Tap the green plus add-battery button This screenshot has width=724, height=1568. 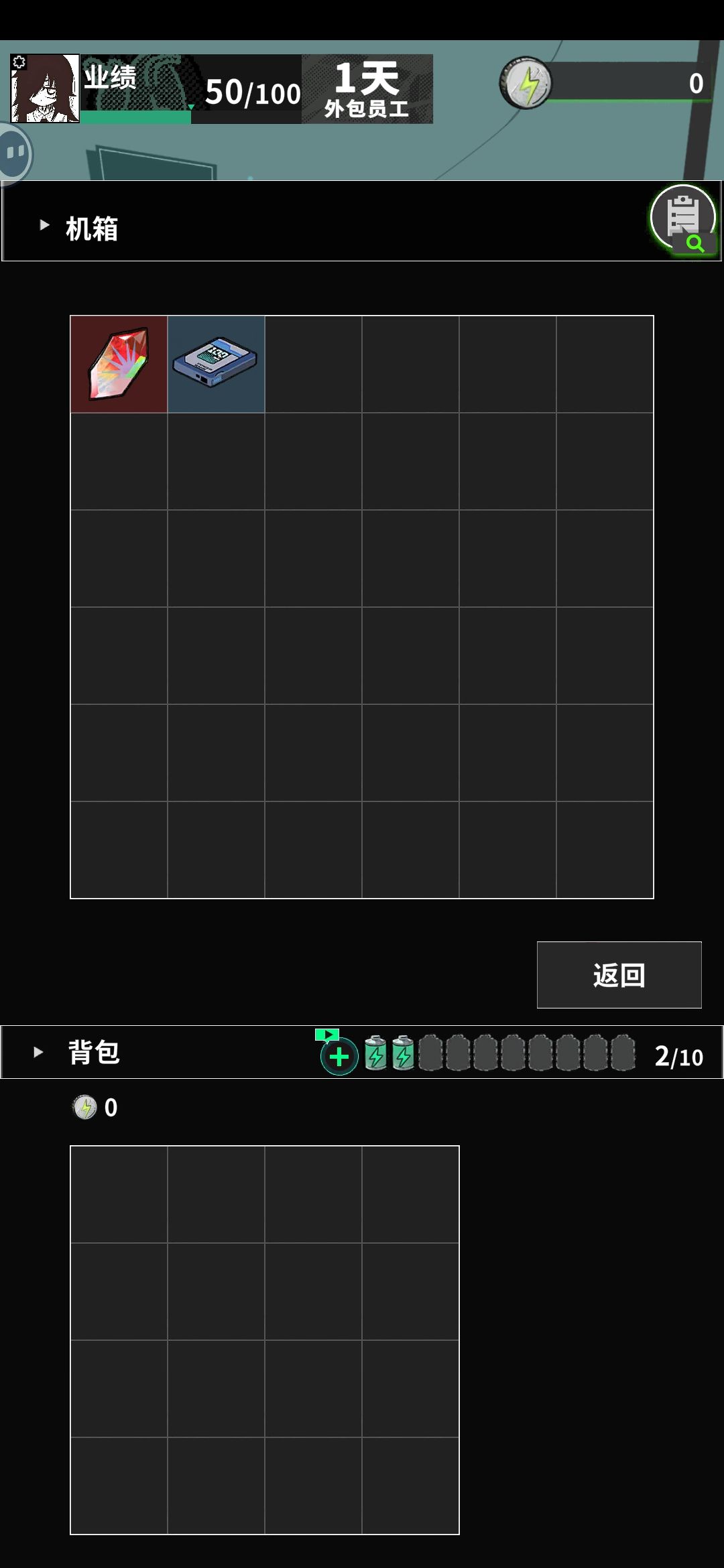tap(339, 1057)
